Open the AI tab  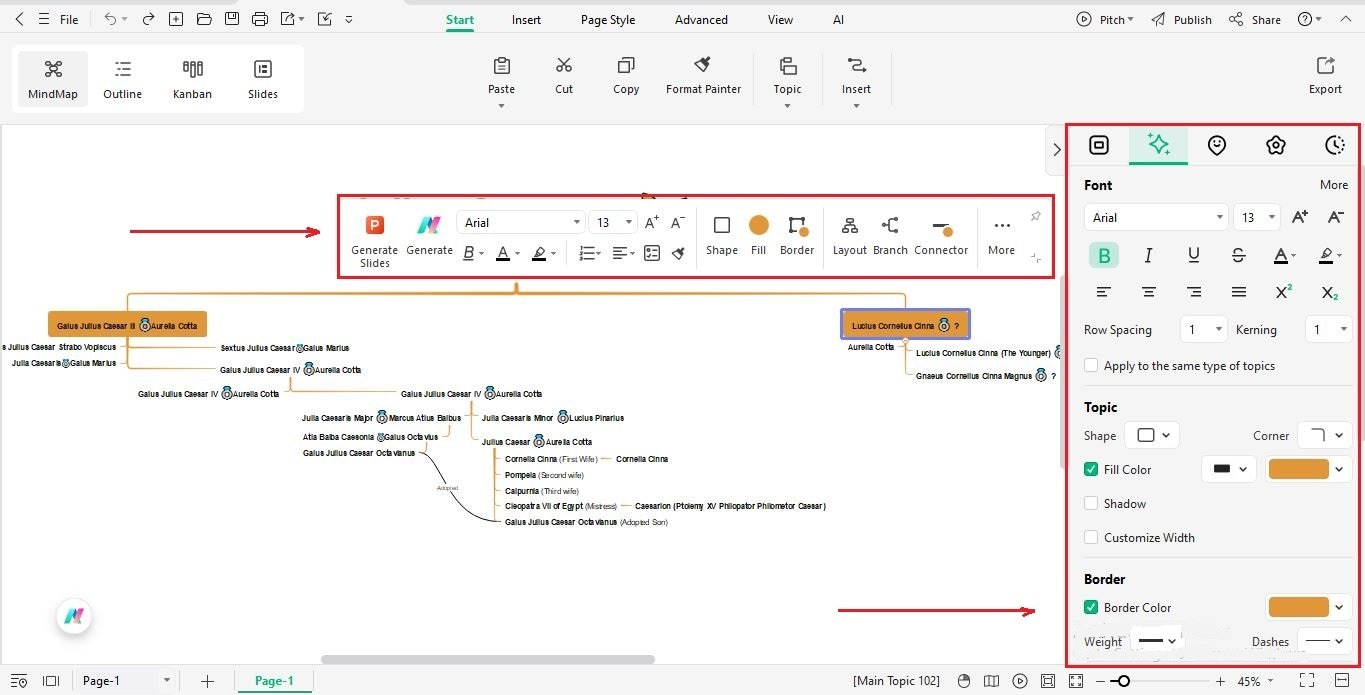[838, 19]
